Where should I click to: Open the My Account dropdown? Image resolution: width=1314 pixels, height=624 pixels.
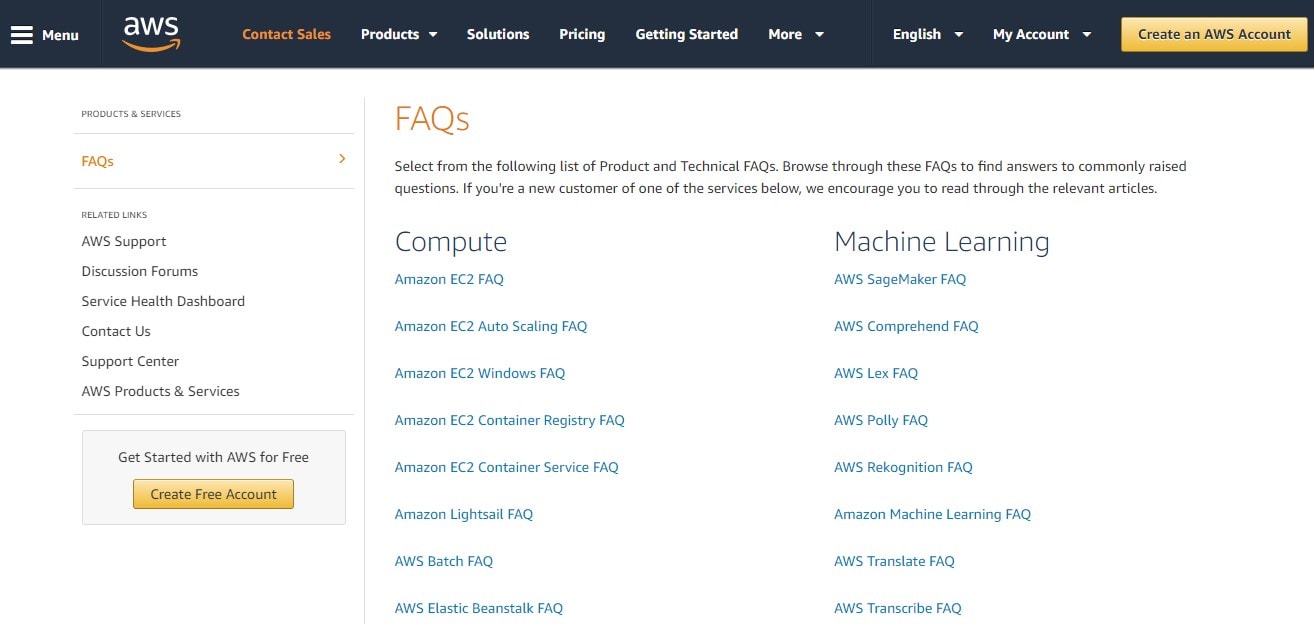coord(1042,34)
